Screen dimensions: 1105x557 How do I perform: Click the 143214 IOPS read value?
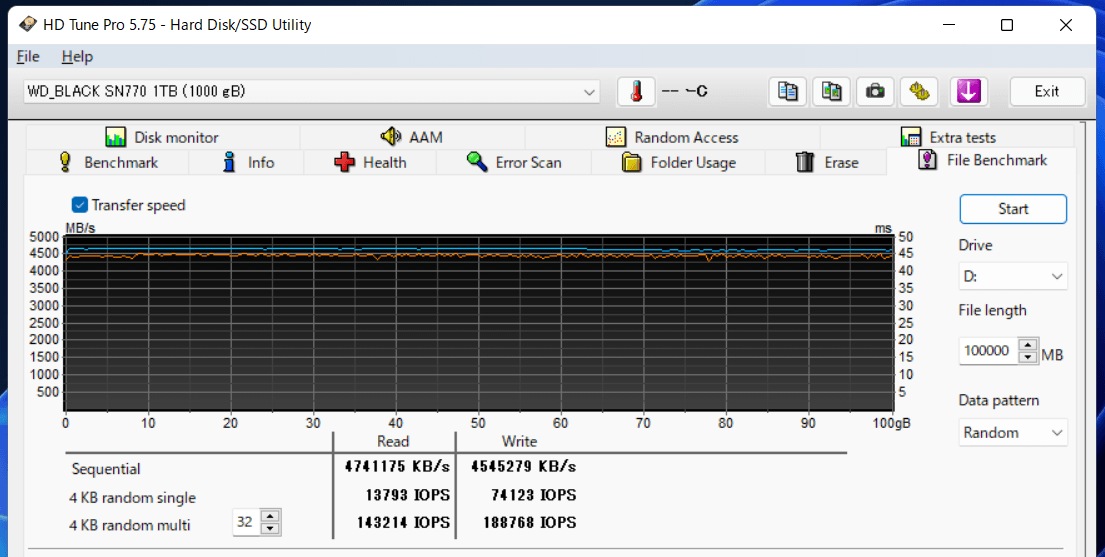pos(404,522)
